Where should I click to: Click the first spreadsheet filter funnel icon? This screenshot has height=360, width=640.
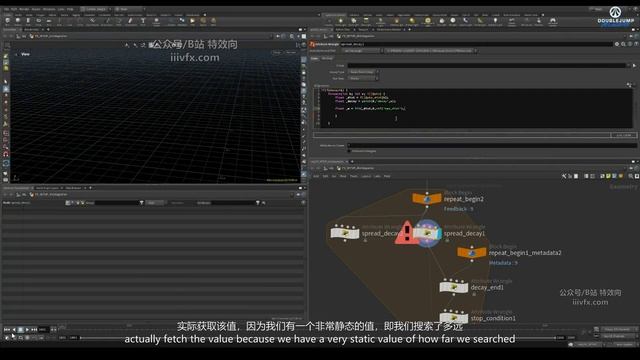pyautogui.click(x=142, y=202)
